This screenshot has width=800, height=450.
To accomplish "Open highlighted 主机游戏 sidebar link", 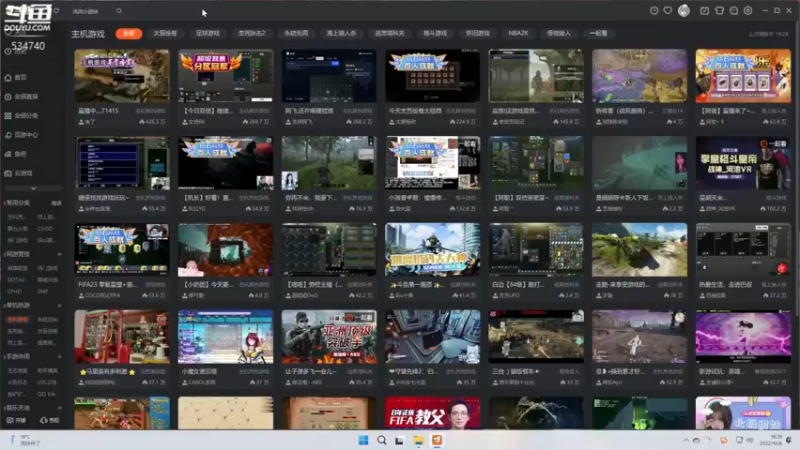I will 18,319.
